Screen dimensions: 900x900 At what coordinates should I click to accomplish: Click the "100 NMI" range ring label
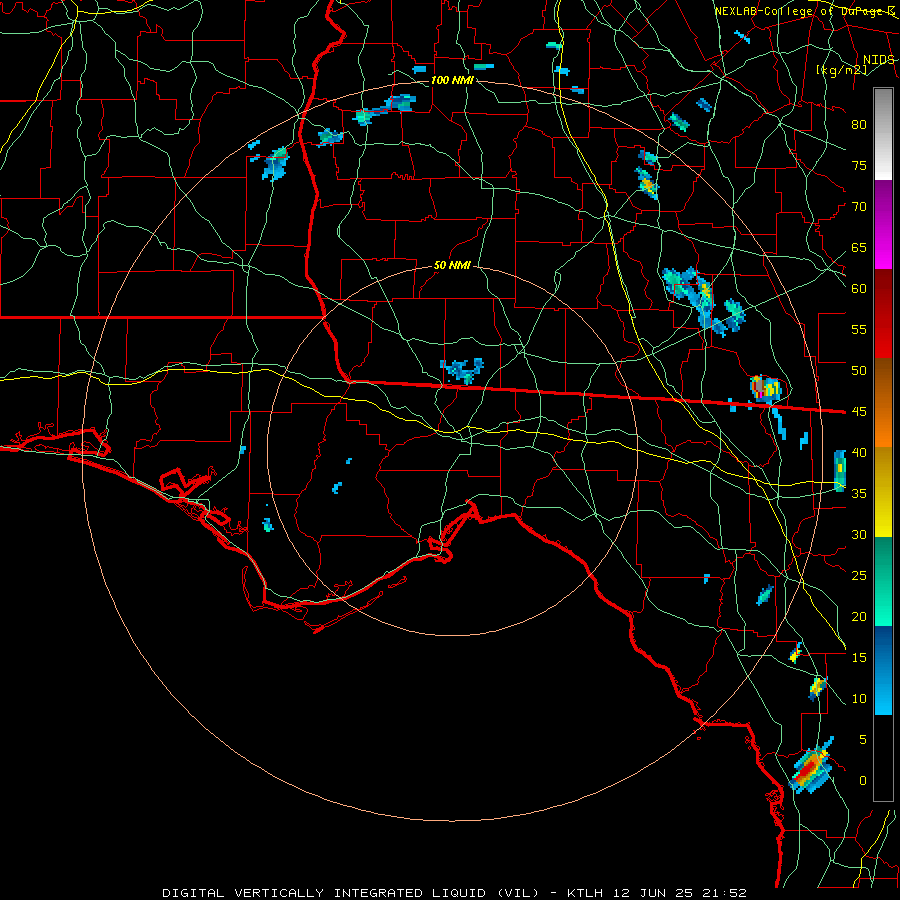click(x=452, y=80)
